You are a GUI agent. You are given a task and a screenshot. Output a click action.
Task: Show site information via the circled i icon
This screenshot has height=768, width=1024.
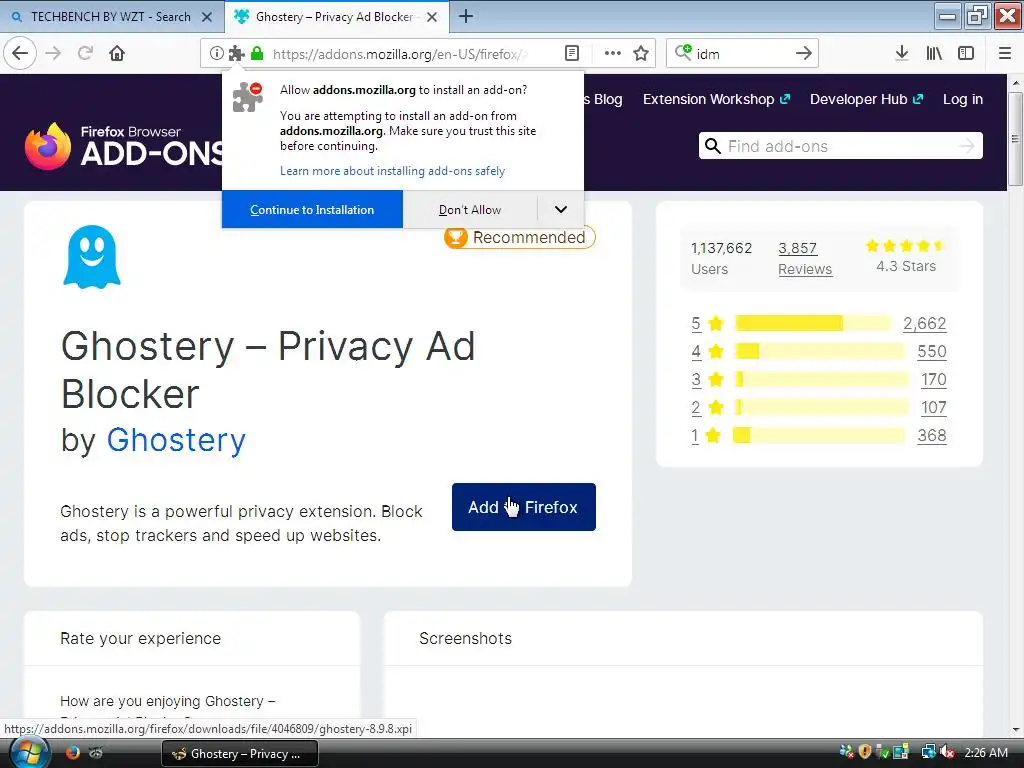click(x=217, y=54)
